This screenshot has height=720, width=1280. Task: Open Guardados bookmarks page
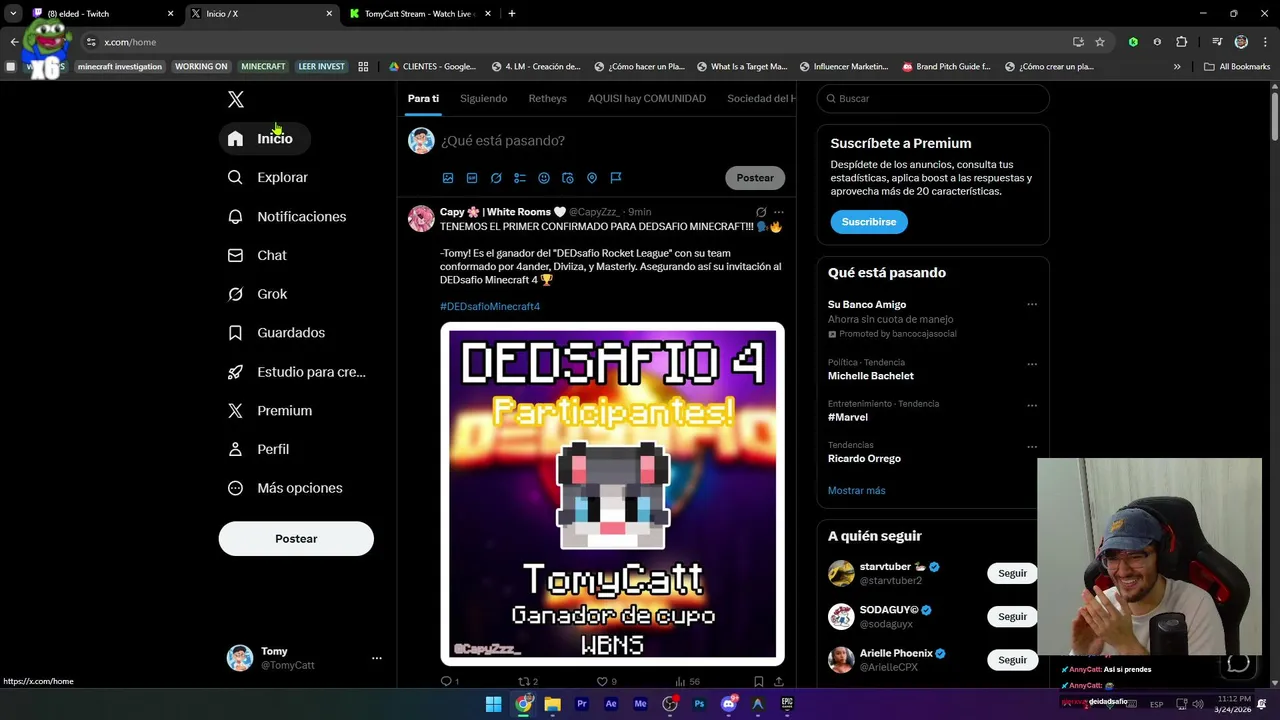(x=277, y=332)
